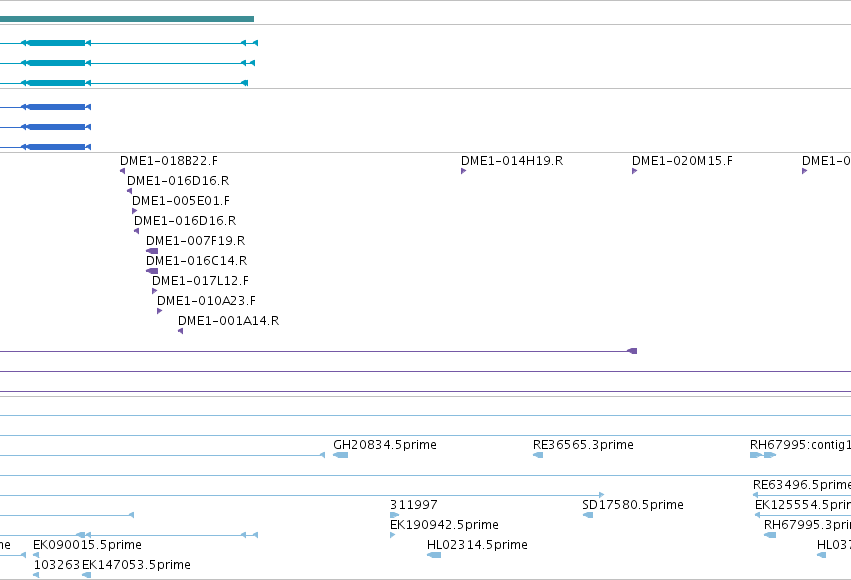
Task: Click the EK090015.5prime label
Action: click(x=87, y=544)
